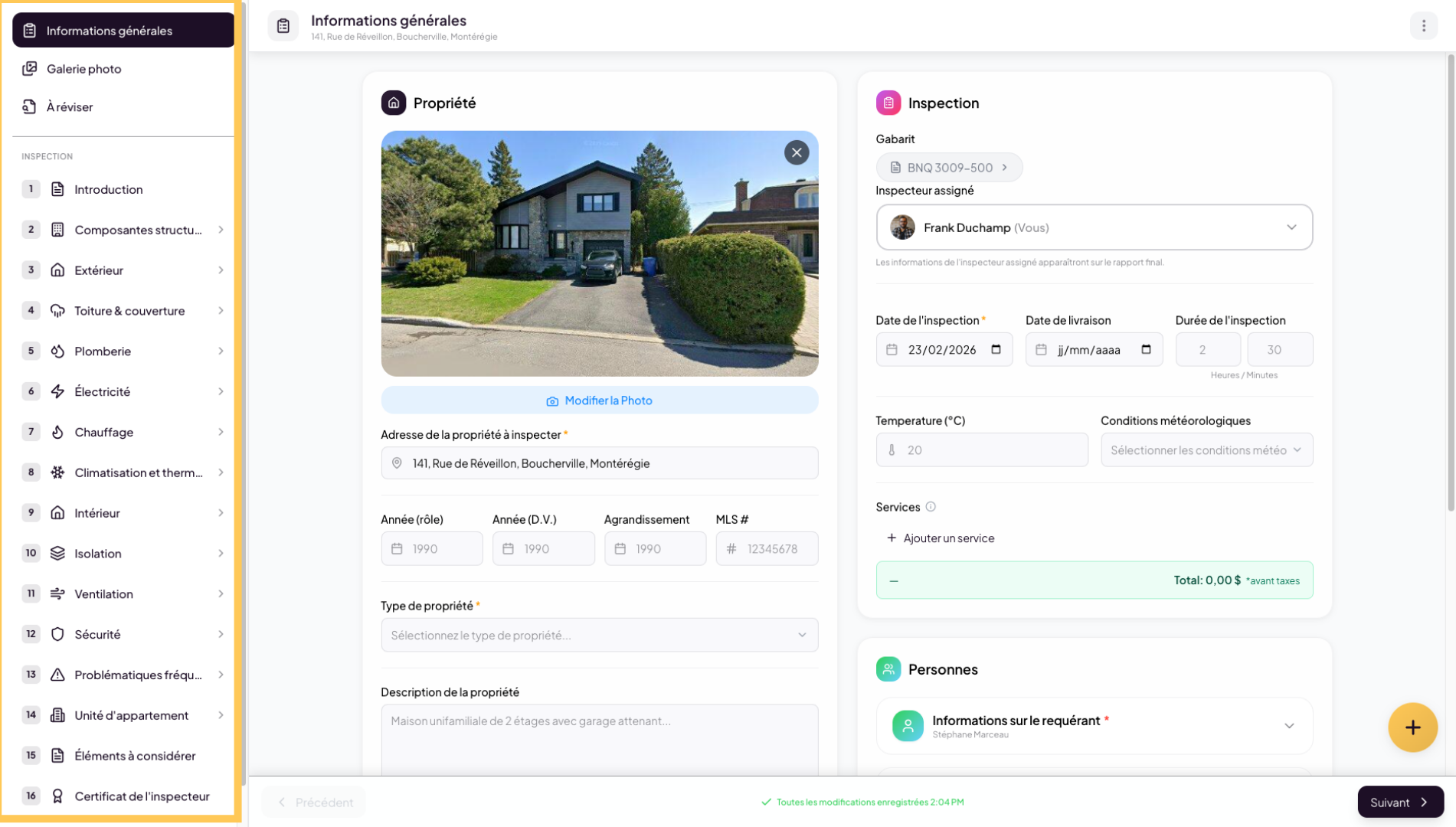
Task: Click the Problématiques warning triangle icon
Action: coord(57,675)
